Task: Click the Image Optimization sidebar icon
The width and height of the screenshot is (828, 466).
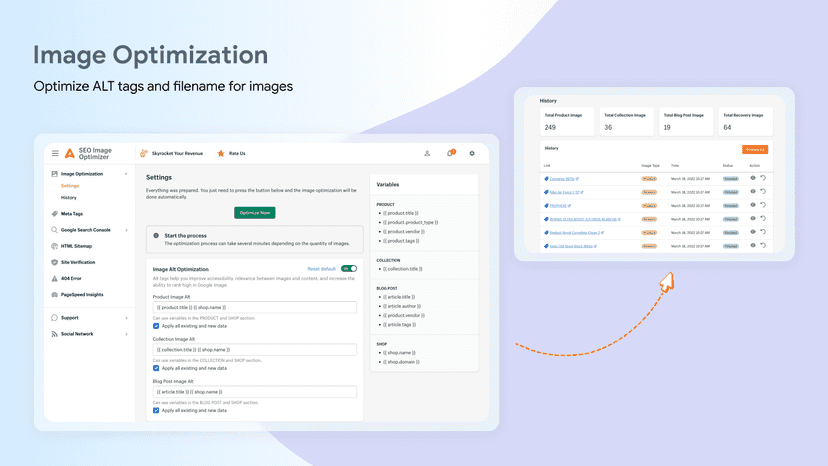Action: 54,174
